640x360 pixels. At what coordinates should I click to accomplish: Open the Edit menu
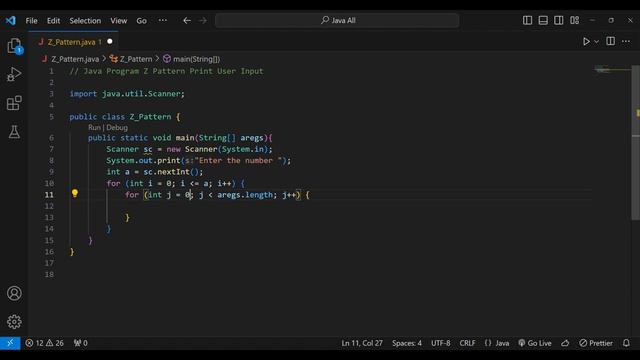click(53, 21)
